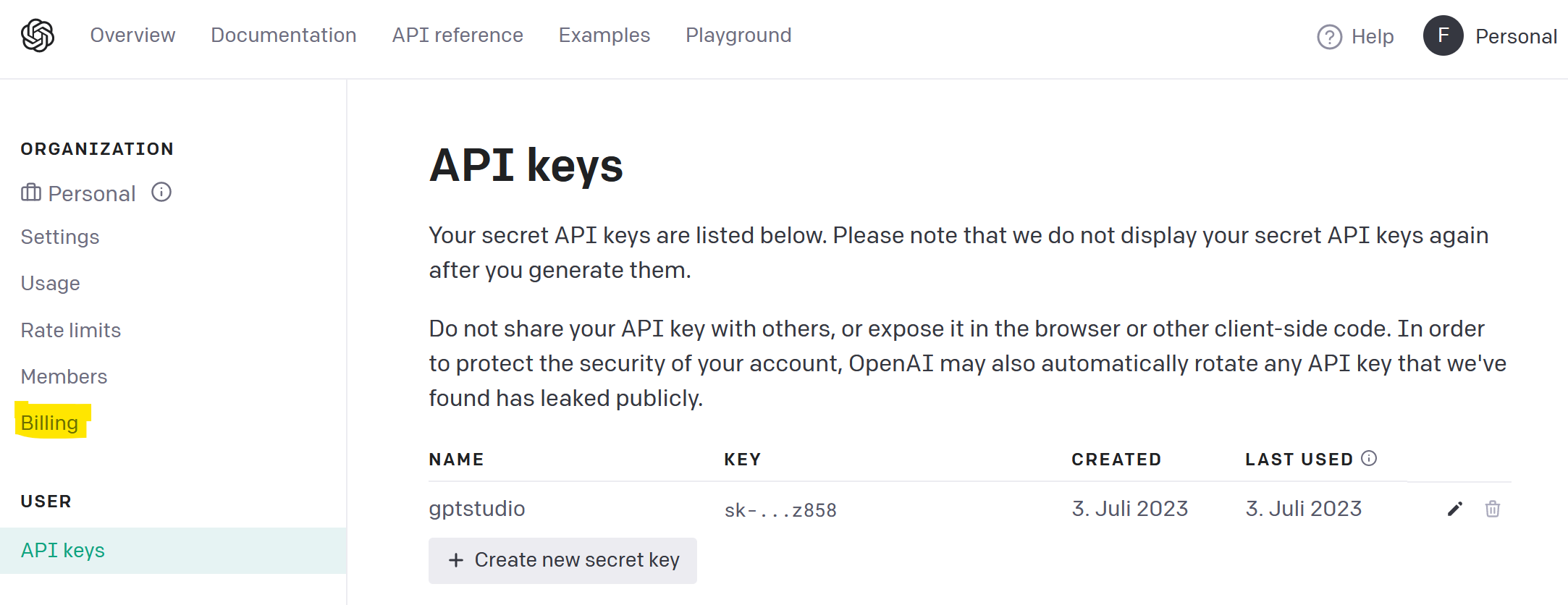The height and width of the screenshot is (605, 1568).
Task: Click the briefcase icon beside Personal
Action: pyautogui.click(x=31, y=192)
